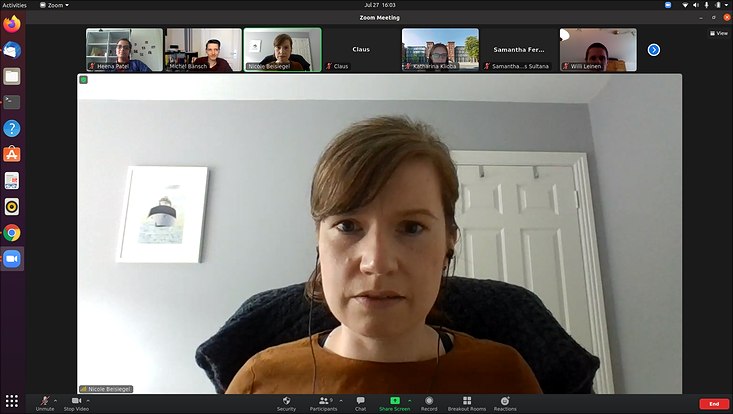Image resolution: width=733 pixels, height=414 pixels.
Task: Select Willi Leinen's video thumbnail
Action: (598, 50)
